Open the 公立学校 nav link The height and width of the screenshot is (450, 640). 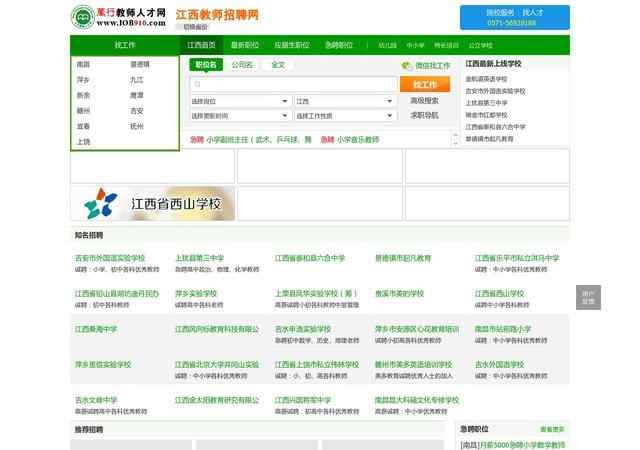pos(480,45)
